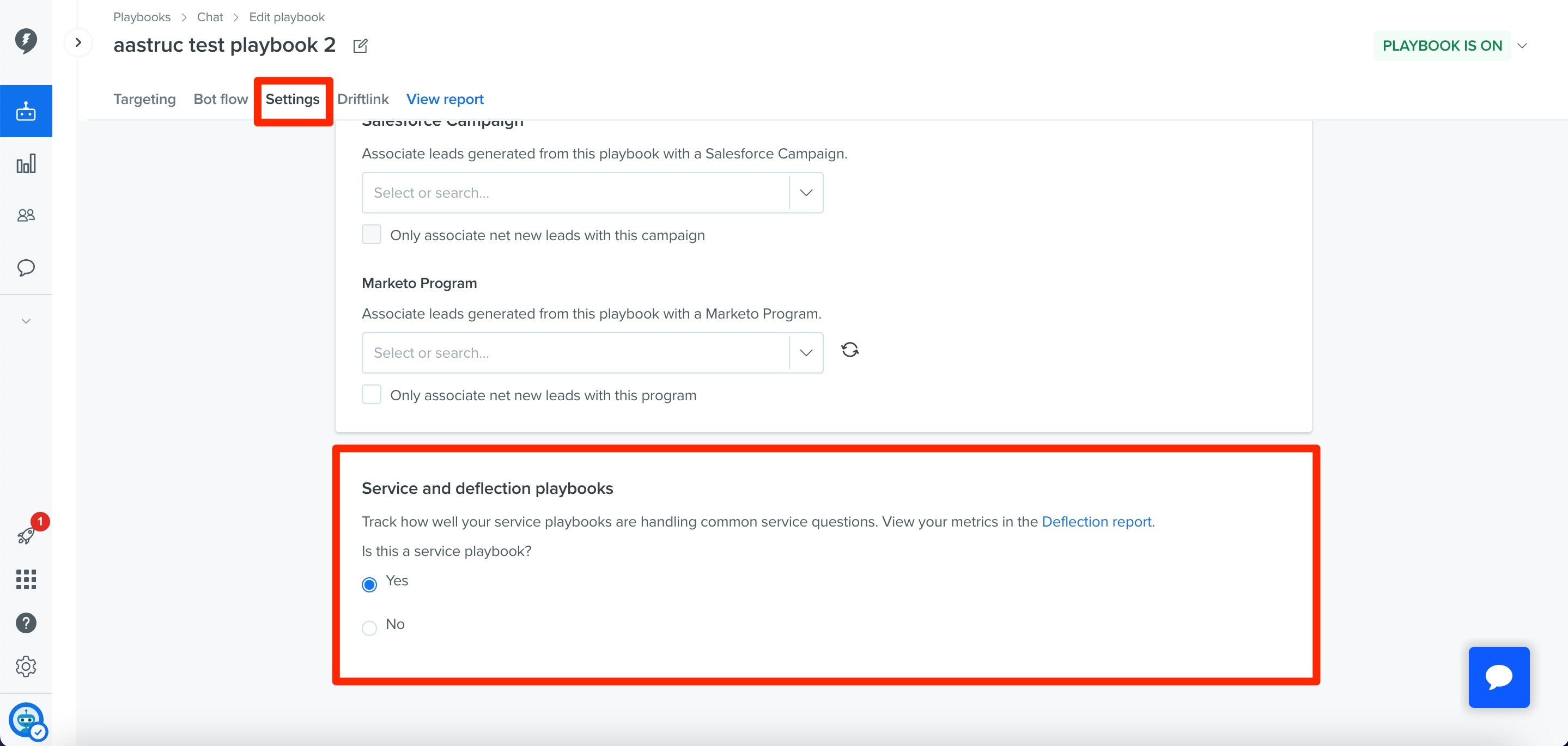Check only associate net new leads with program
The width and height of the screenshot is (1568, 746).
click(372, 394)
